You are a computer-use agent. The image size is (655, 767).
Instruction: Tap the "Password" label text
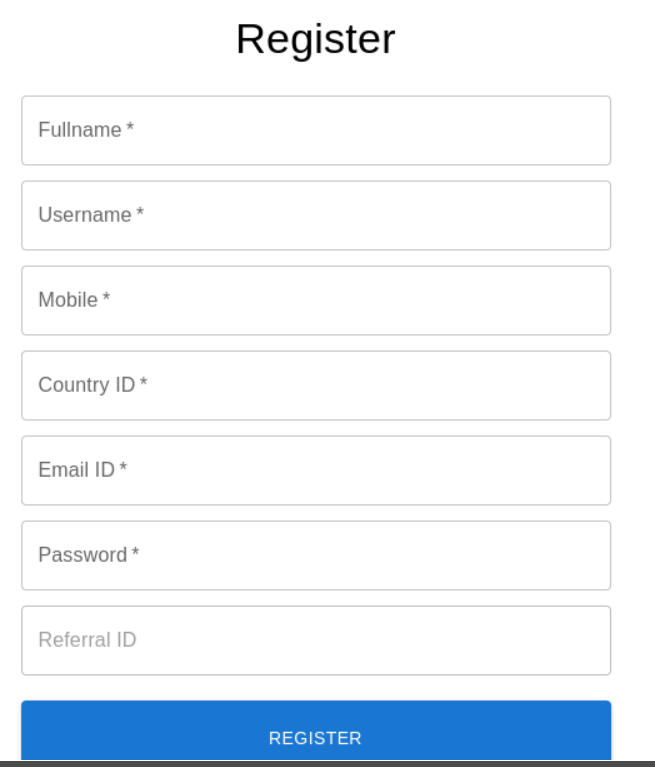[82, 555]
